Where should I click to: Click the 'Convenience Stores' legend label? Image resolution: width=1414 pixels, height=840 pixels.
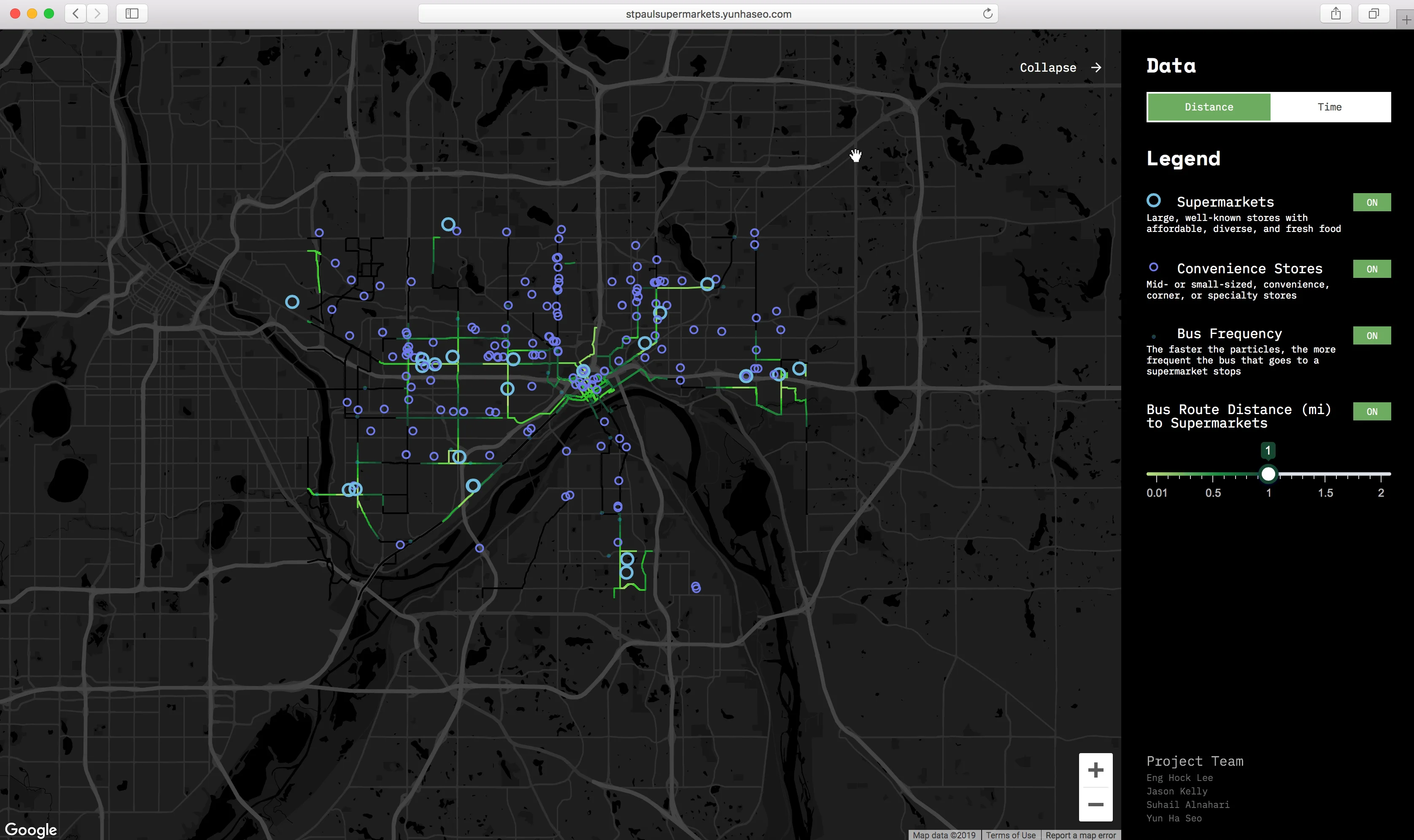pos(1249,268)
